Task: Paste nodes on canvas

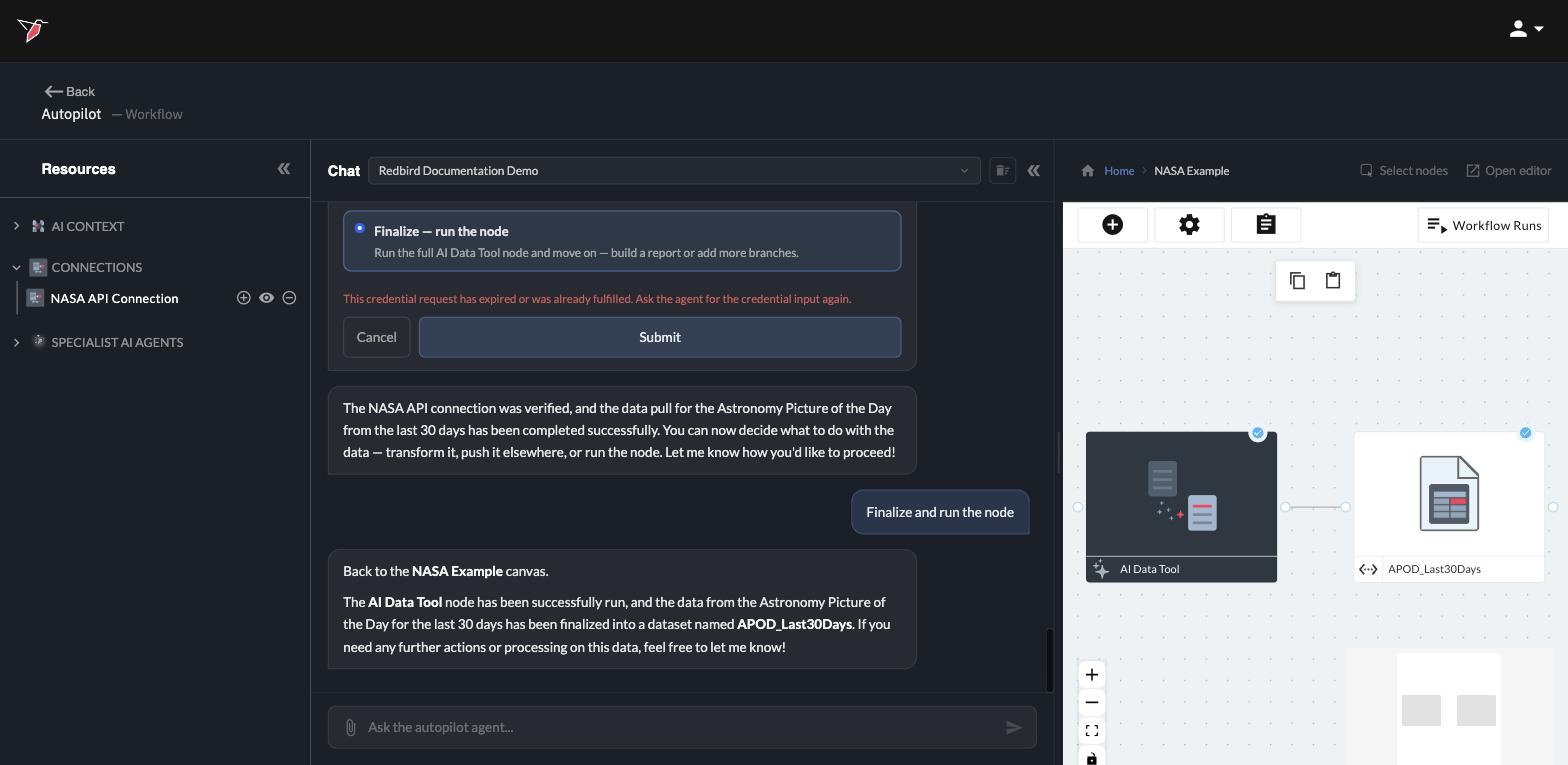Action: tap(1333, 281)
